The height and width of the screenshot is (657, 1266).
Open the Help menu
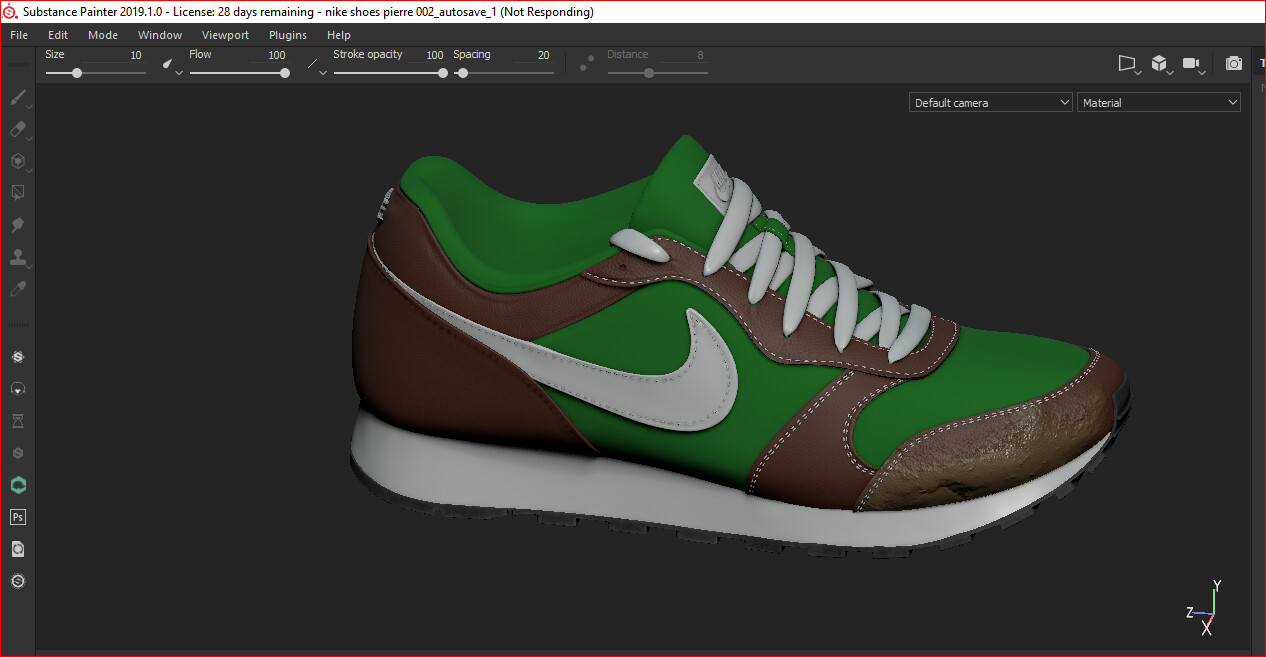pyautogui.click(x=339, y=35)
